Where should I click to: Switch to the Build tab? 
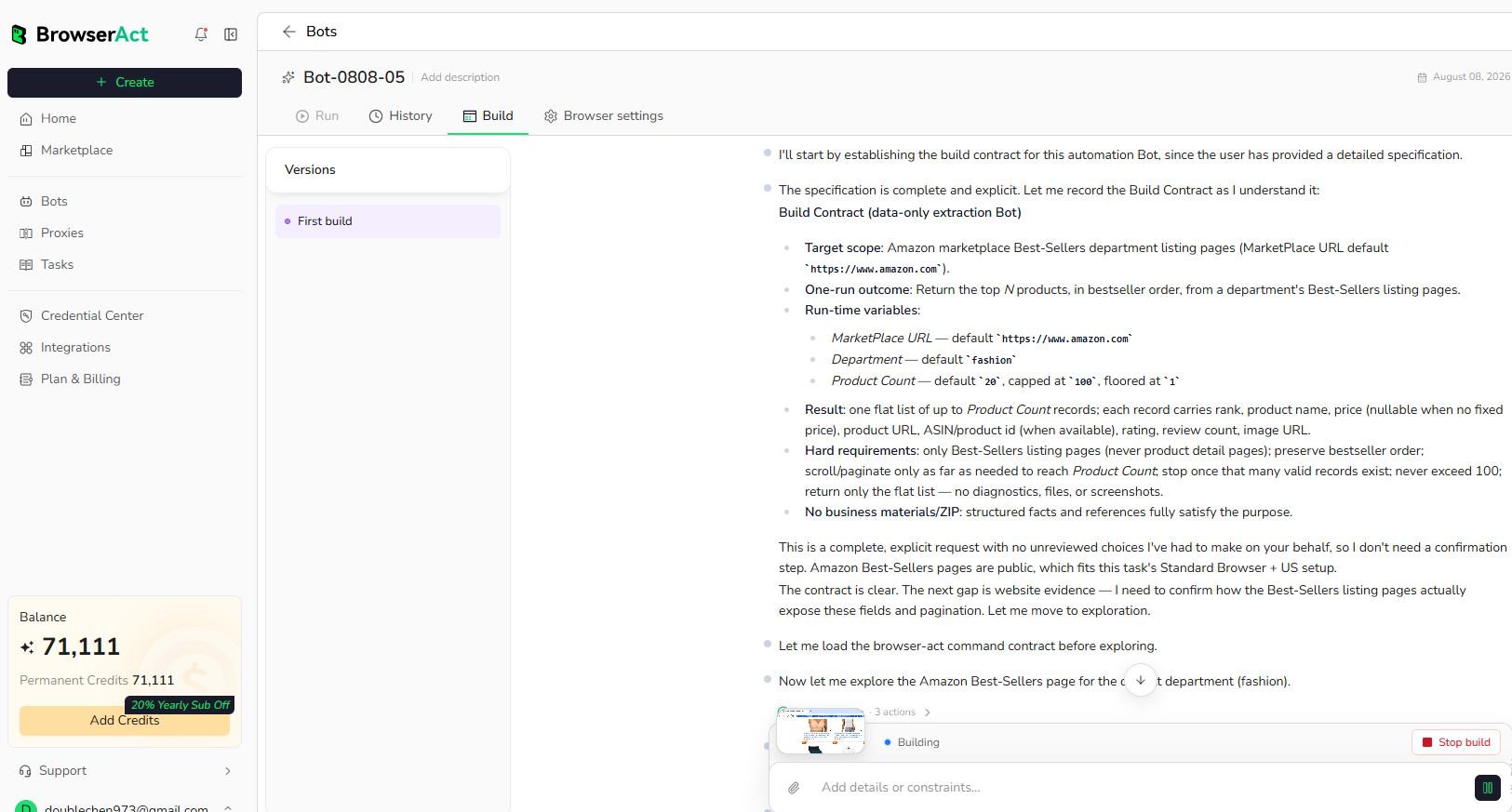coord(488,116)
